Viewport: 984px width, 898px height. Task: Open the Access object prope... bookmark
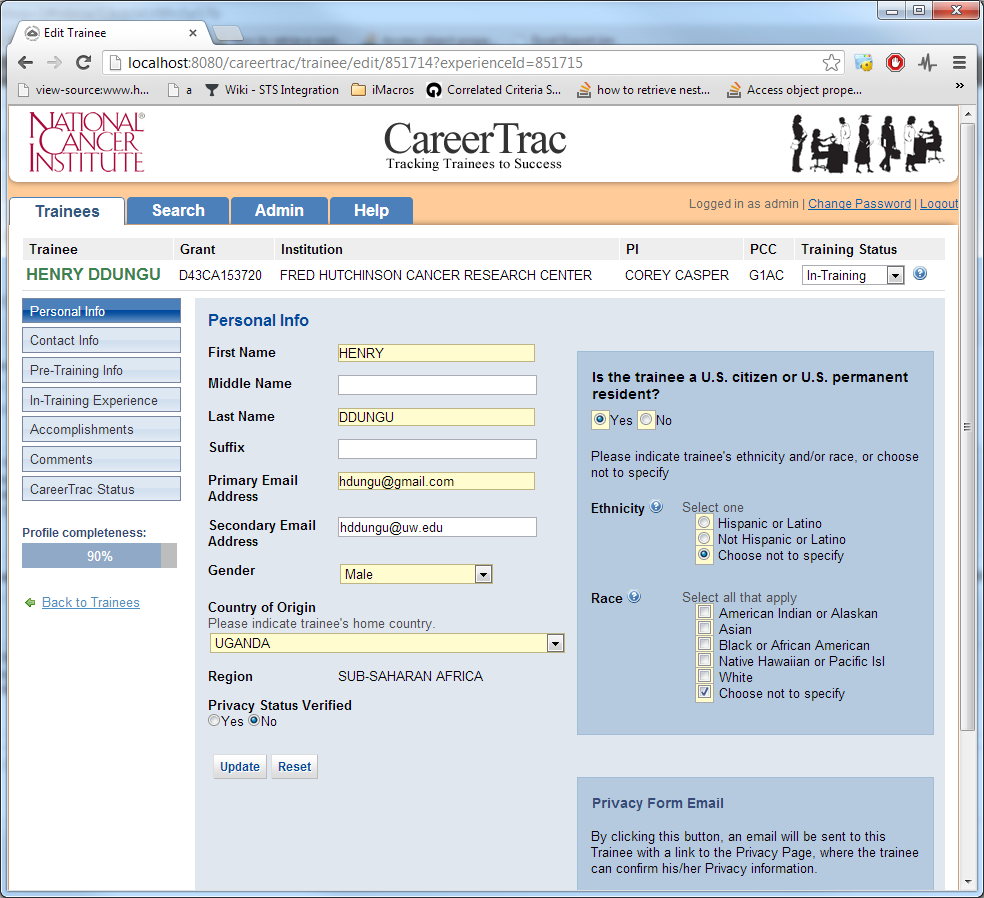click(x=794, y=90)
